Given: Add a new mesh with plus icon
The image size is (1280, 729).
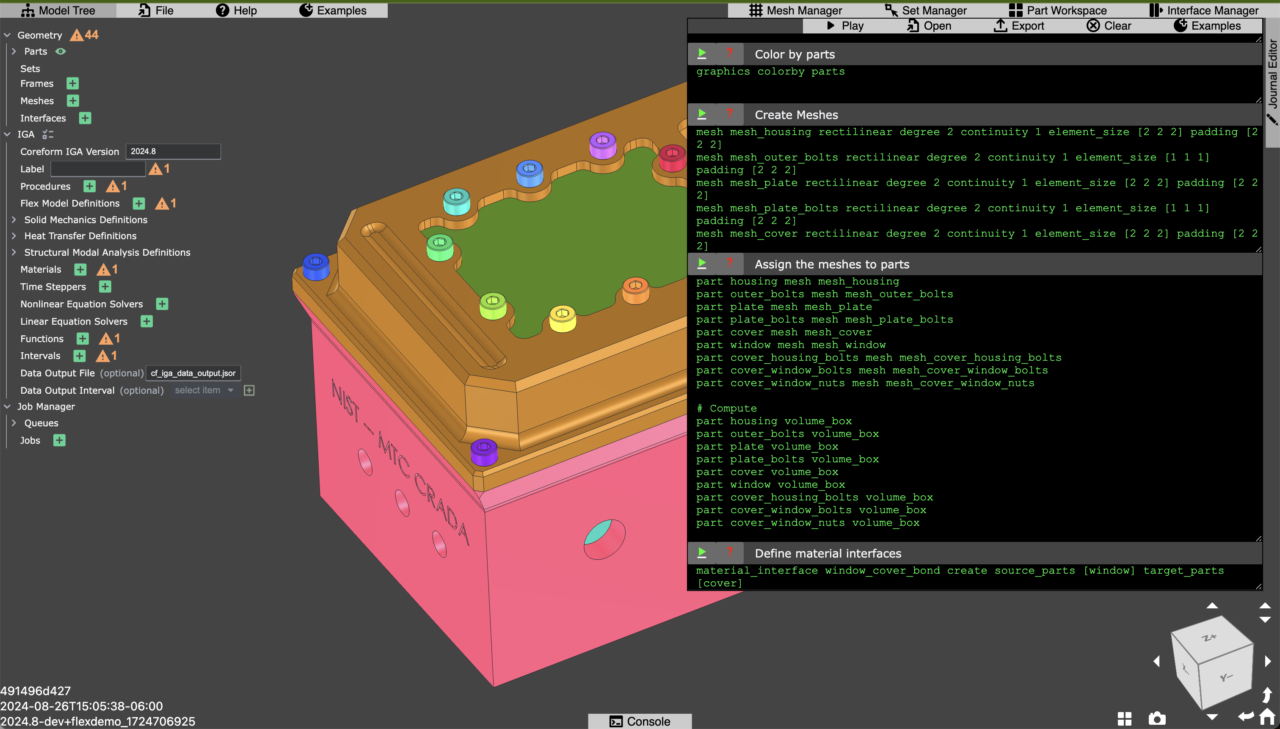Looking at the screenshot, I should click(73, 101).
